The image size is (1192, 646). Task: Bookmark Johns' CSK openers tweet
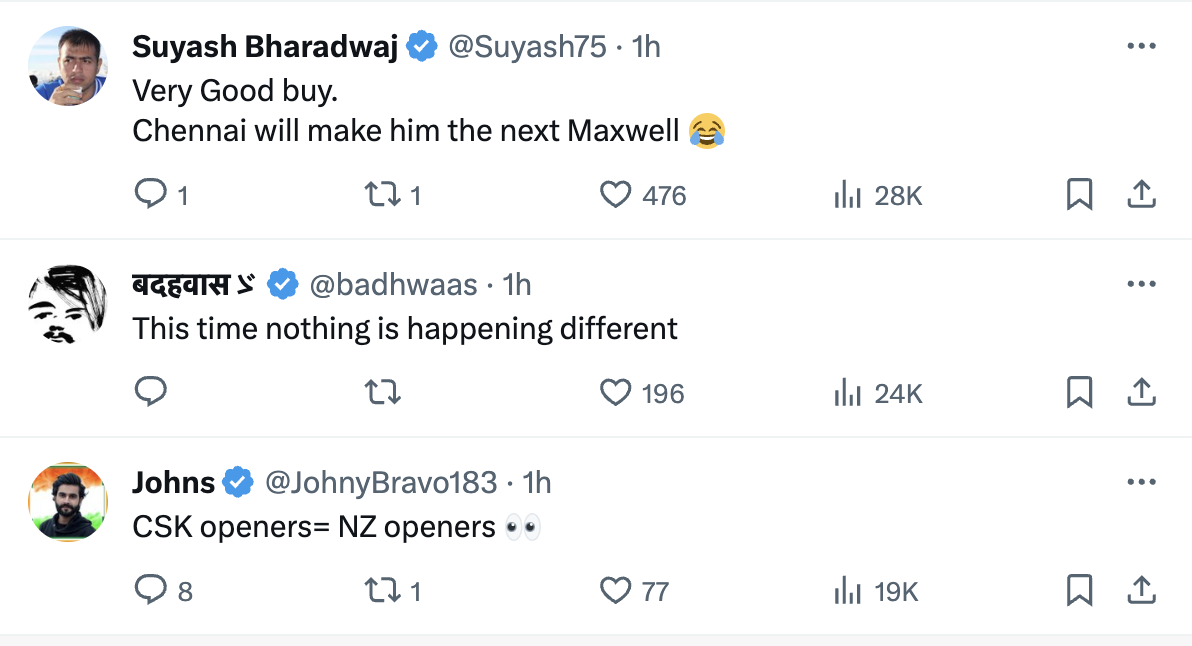[x=1079, y=590]
